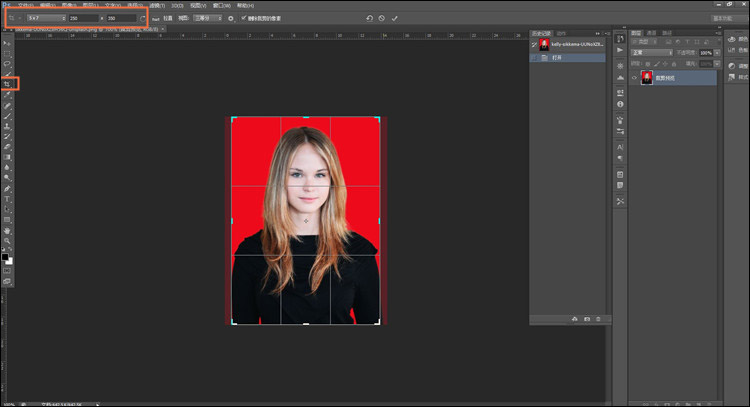Click the foreground color swatch

pos(5,255)
